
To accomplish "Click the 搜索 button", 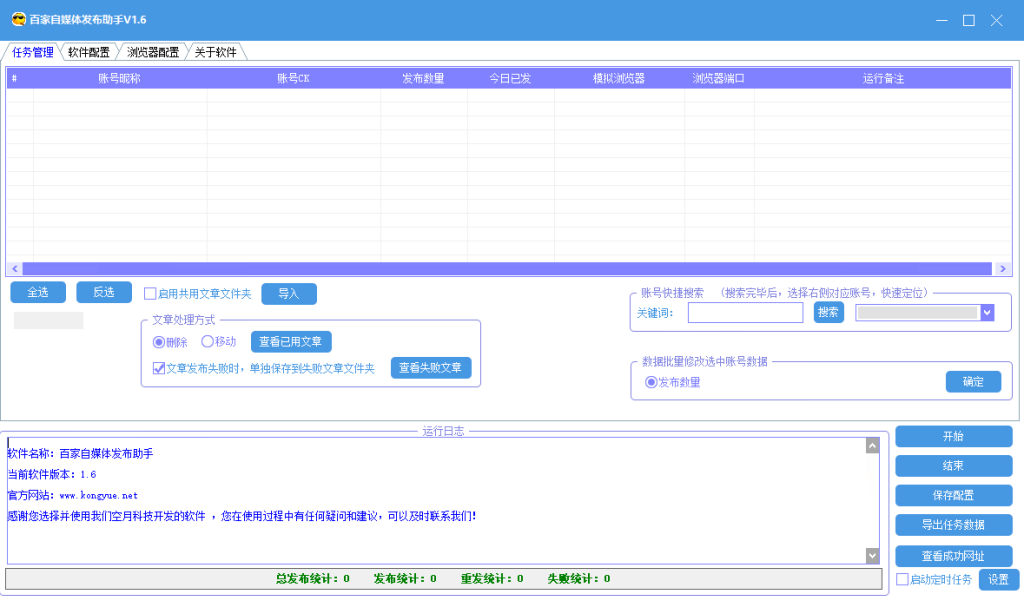I will (x=828, y=312).
